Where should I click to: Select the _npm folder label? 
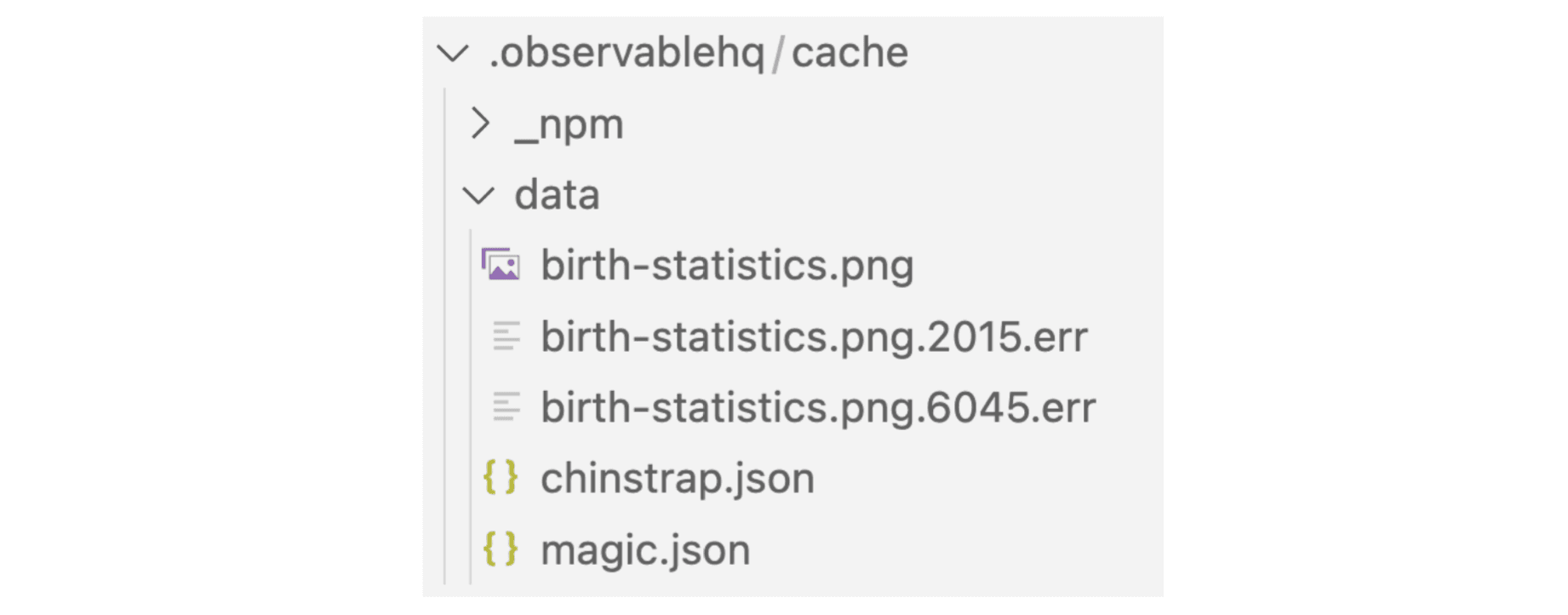pos(569,124)
